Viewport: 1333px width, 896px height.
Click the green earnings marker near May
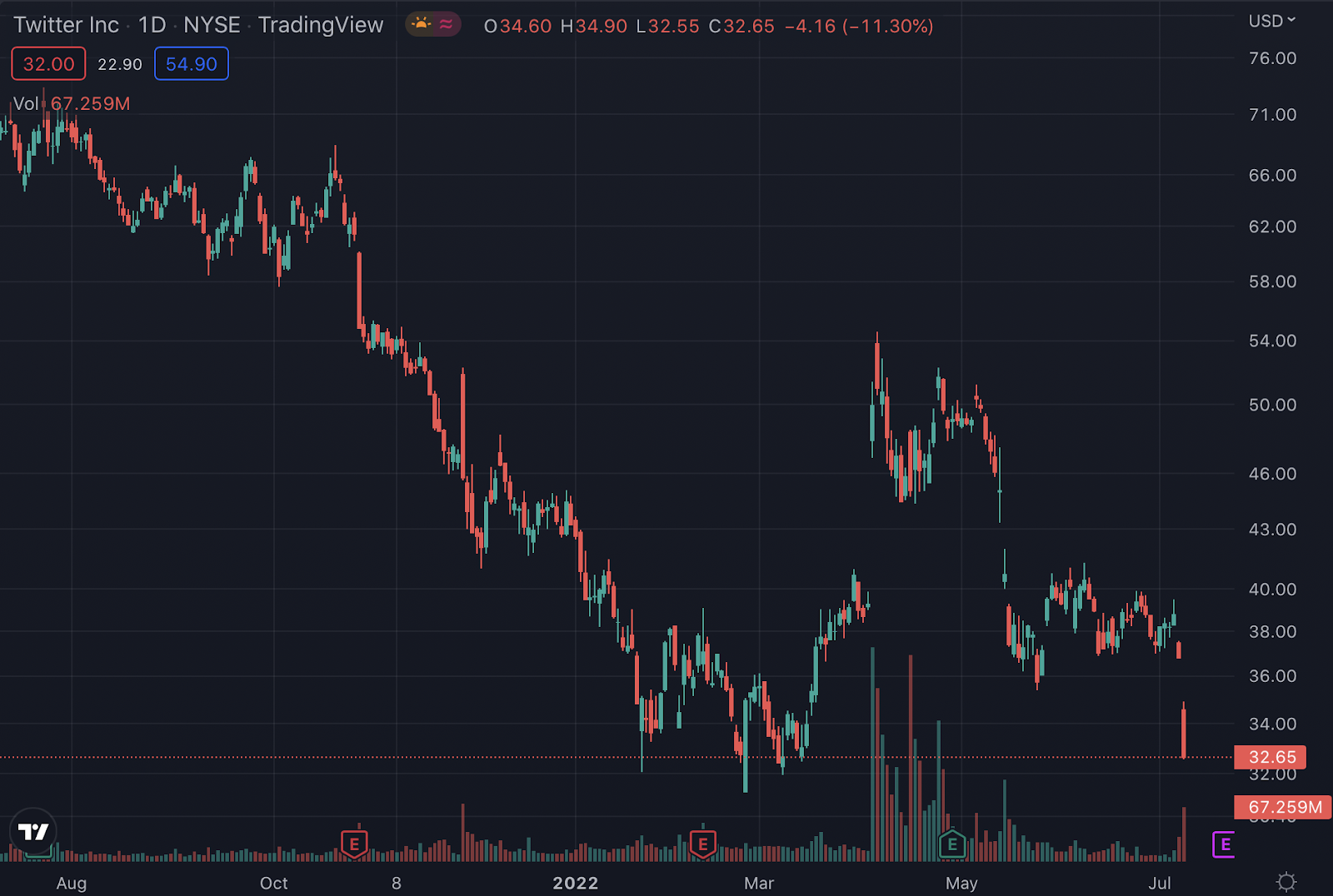pos(952,844)
